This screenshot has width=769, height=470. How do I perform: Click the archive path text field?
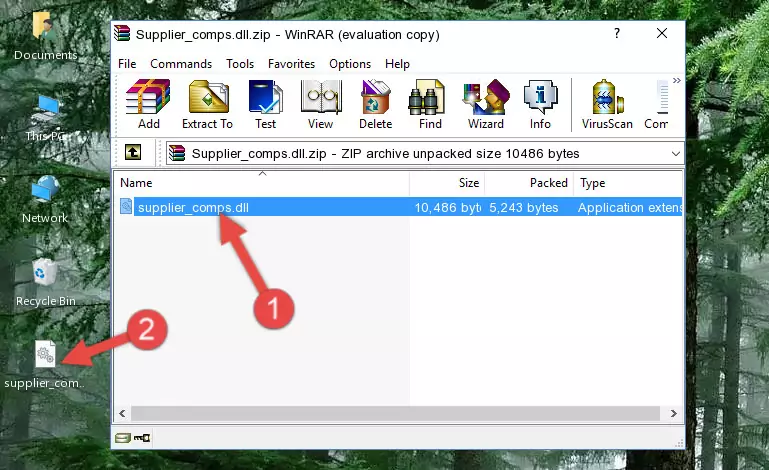point(425,154)
